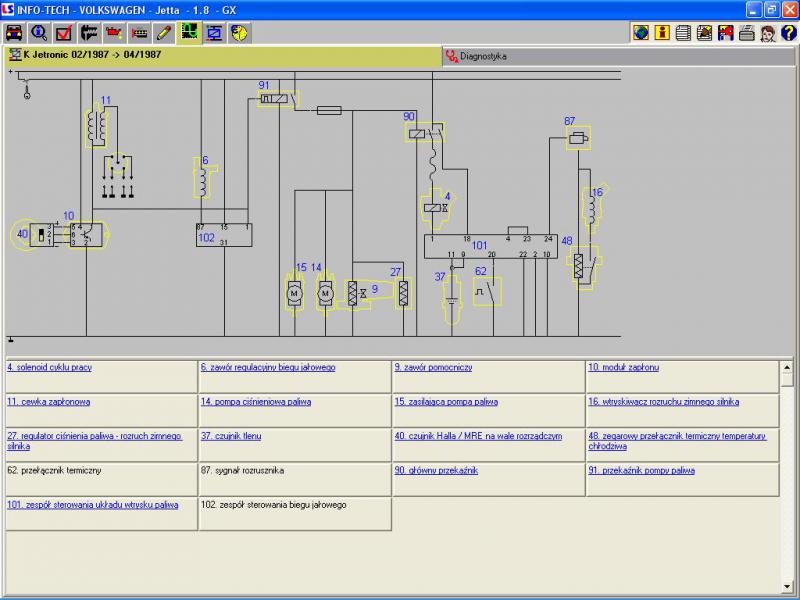800x600 pixels.
Task: Open the timing belt engine icon
Action: click(x=139, y=33)
